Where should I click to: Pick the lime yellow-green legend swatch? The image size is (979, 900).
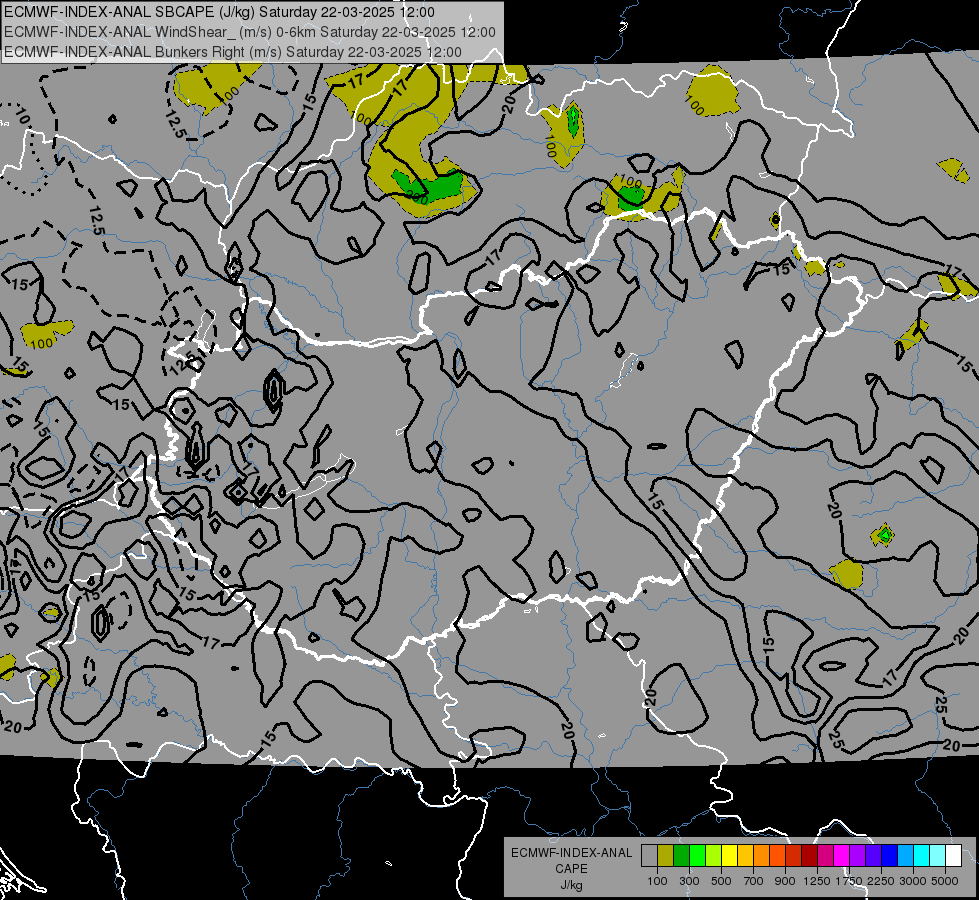[x=714, y=856]
